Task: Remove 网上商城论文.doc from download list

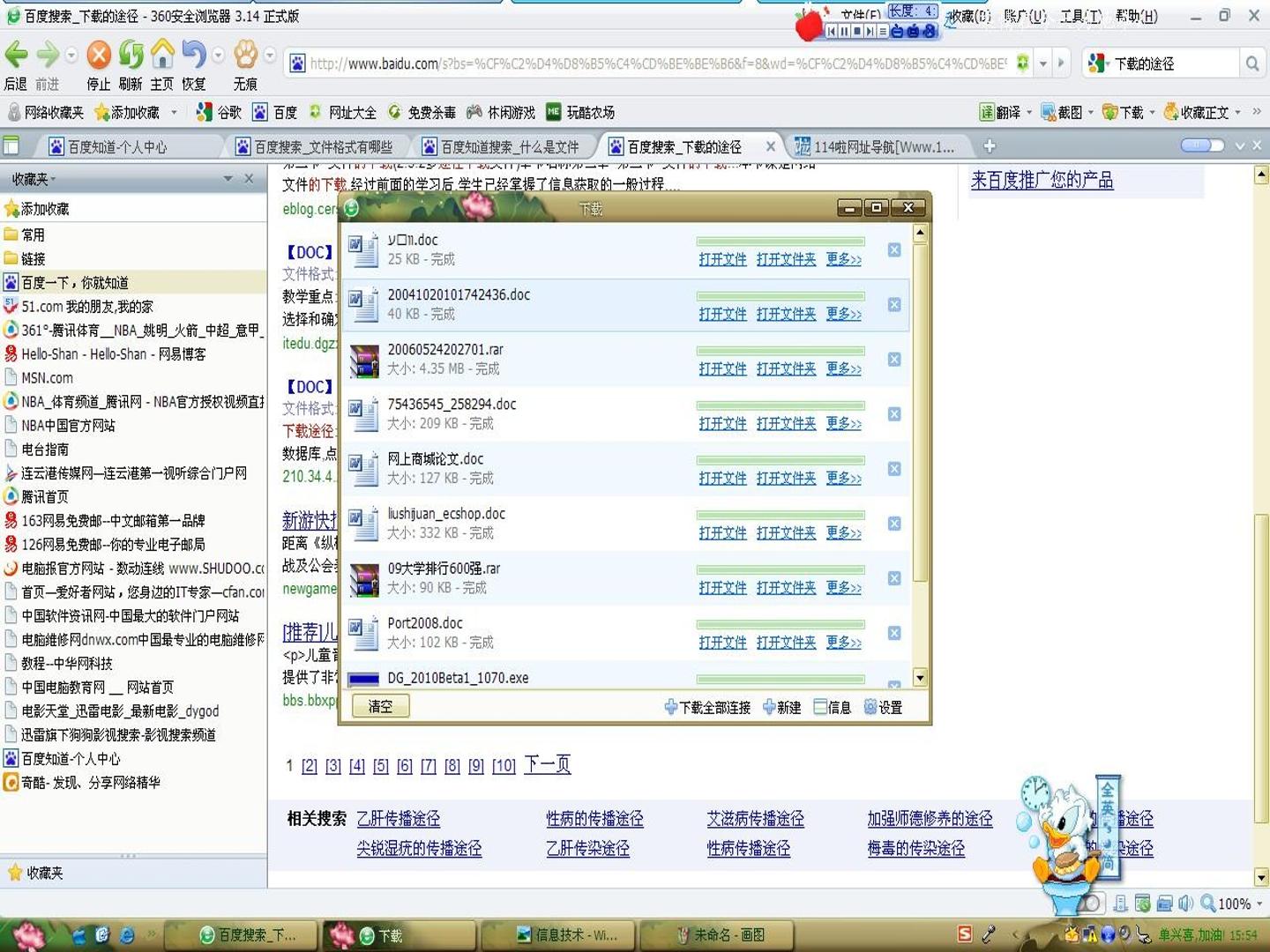Action: coord(894,469)
